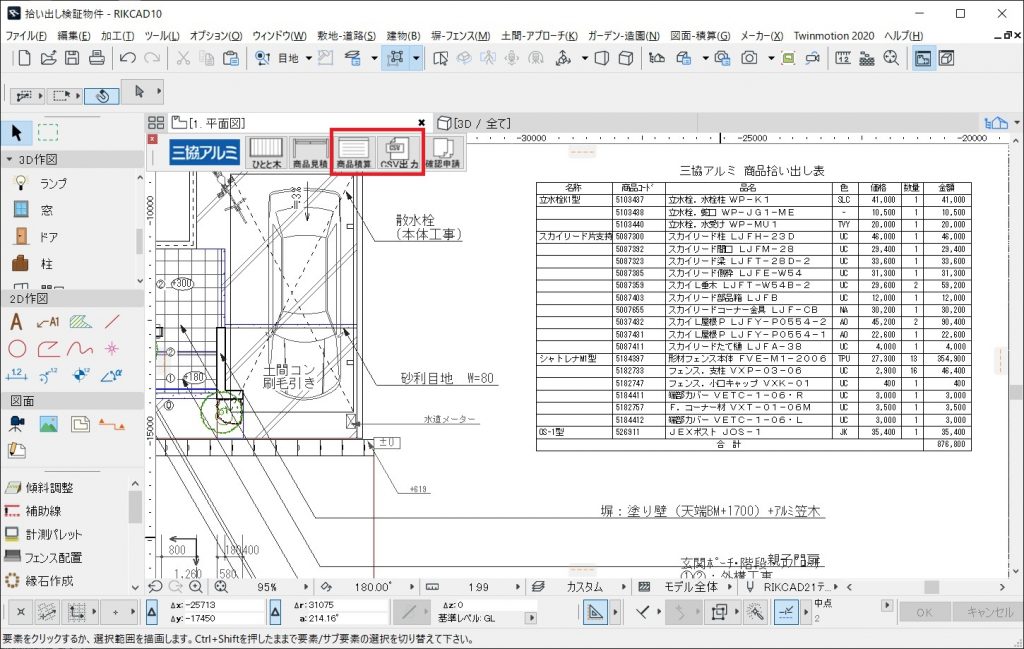Screen dimensions: 1024x649
Task: Select the Text tool (letter A)
Action: pos(16,321)
